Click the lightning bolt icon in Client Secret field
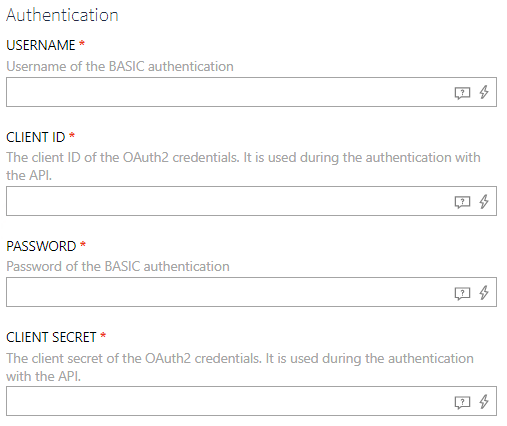This screenshot has width=507, height=426. click(x=484, y=401)
